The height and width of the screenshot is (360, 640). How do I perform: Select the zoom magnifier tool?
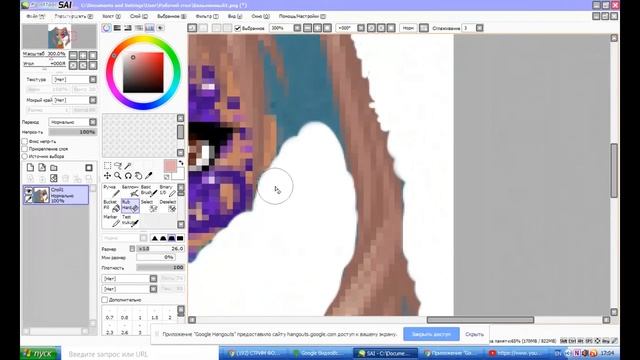coord(118,176)
